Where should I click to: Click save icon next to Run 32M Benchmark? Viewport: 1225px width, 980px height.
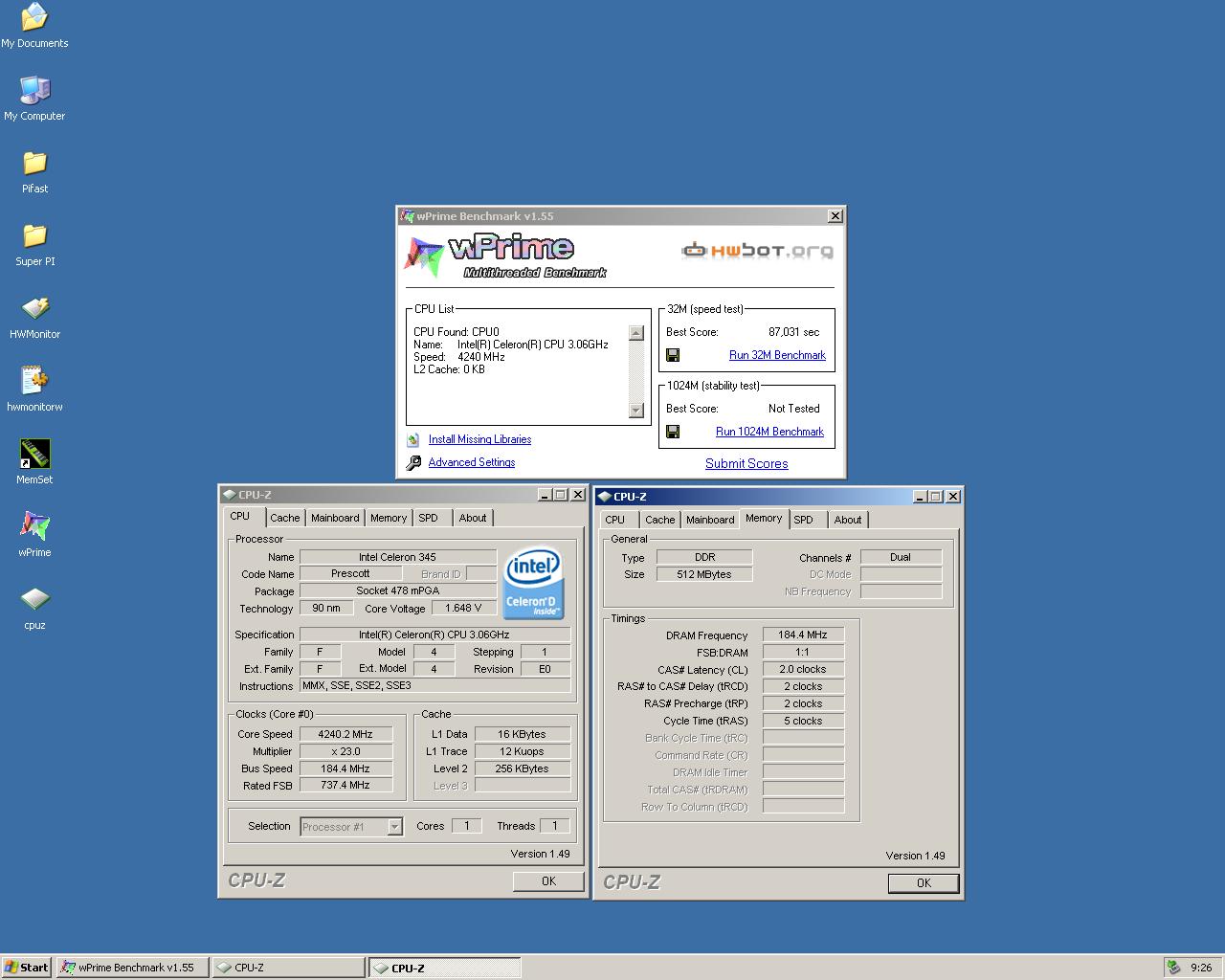(673, 355)
